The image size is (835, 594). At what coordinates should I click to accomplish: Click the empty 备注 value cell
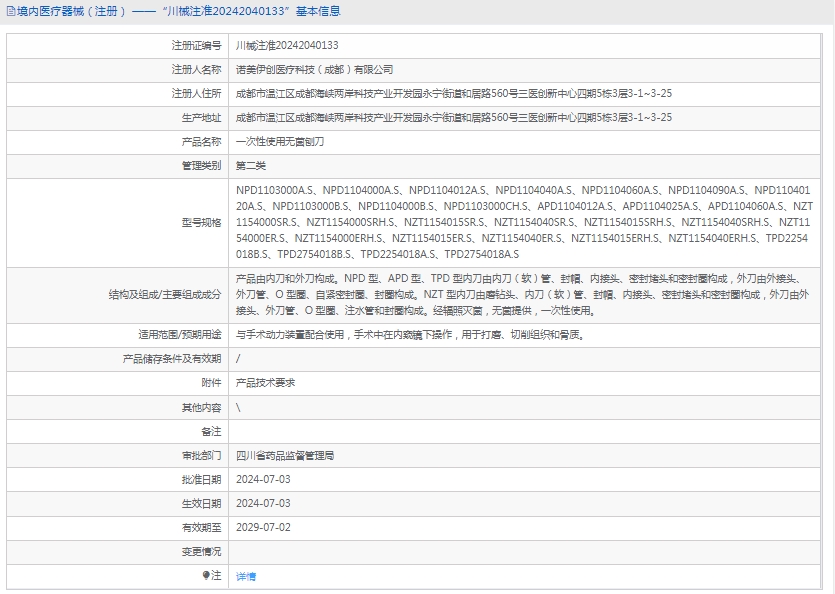530,431
